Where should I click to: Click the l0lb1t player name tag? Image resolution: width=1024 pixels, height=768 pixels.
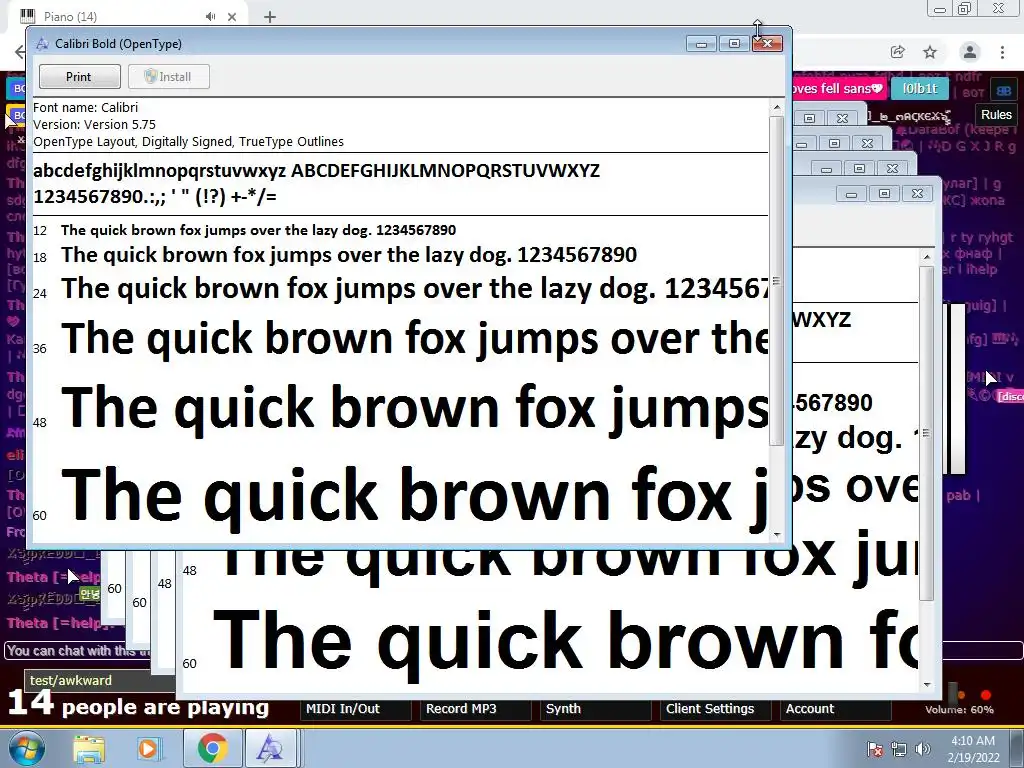pos(920,88)
